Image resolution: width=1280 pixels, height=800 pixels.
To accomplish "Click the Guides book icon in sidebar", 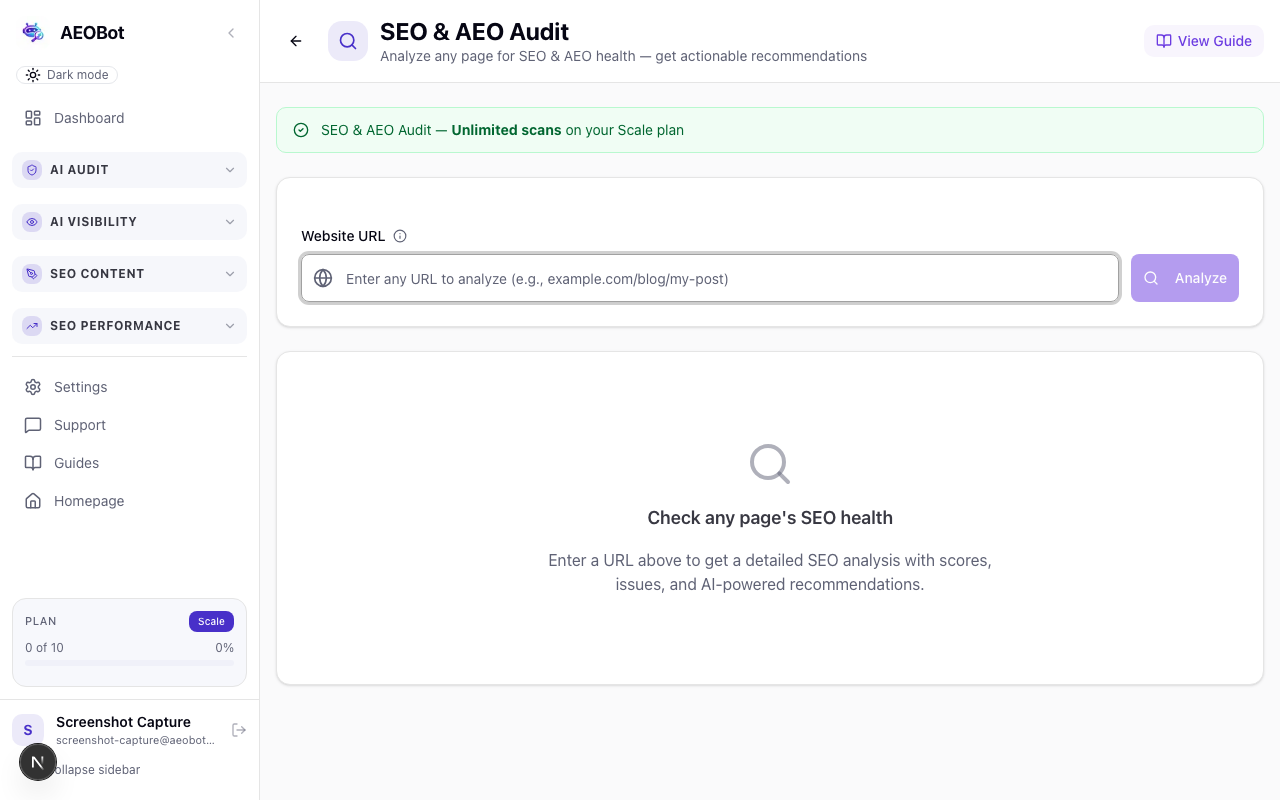I will (x=33, y=463).
